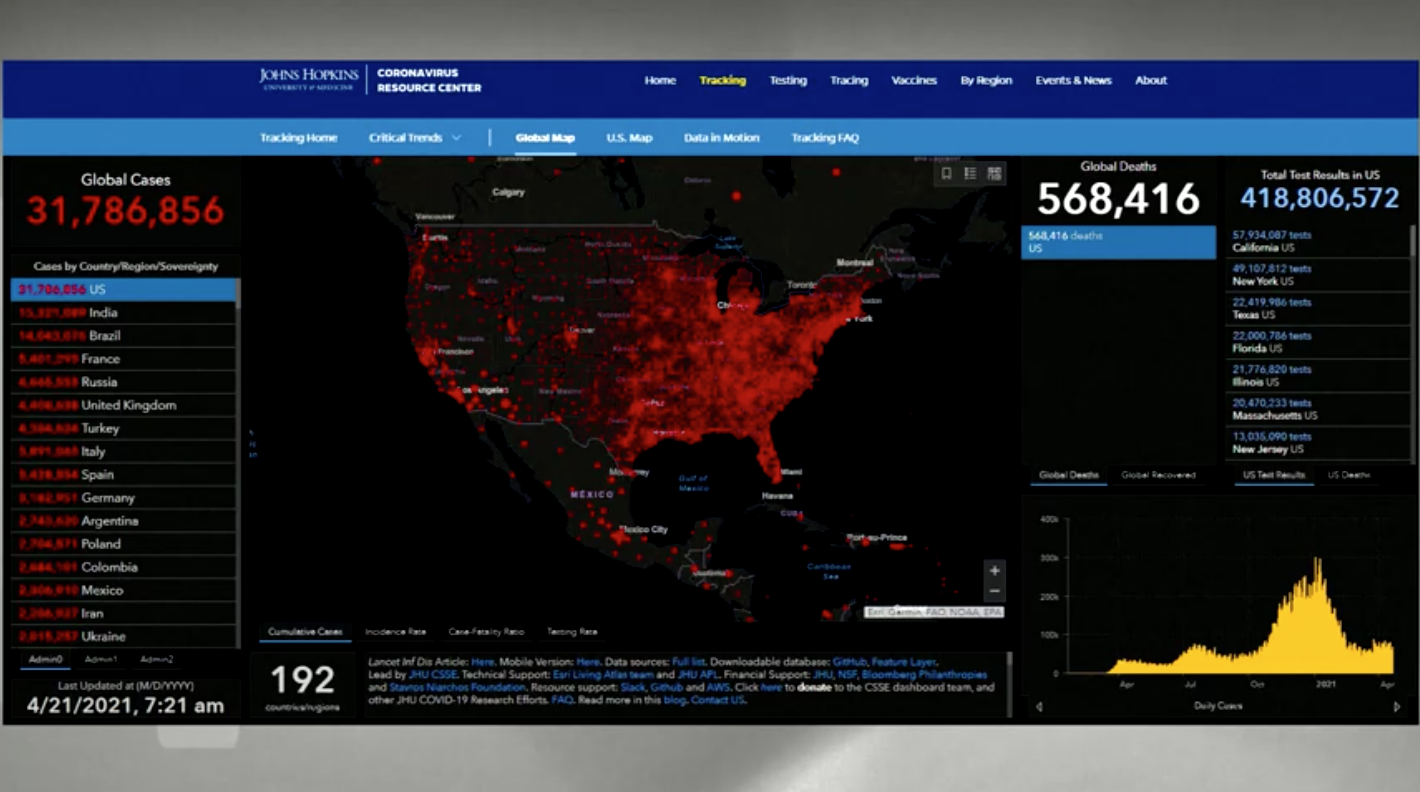This screenshot has height=792, width=1420.
Task: Switch to Testing Rate map tab
Action: (x=572, y=632)
